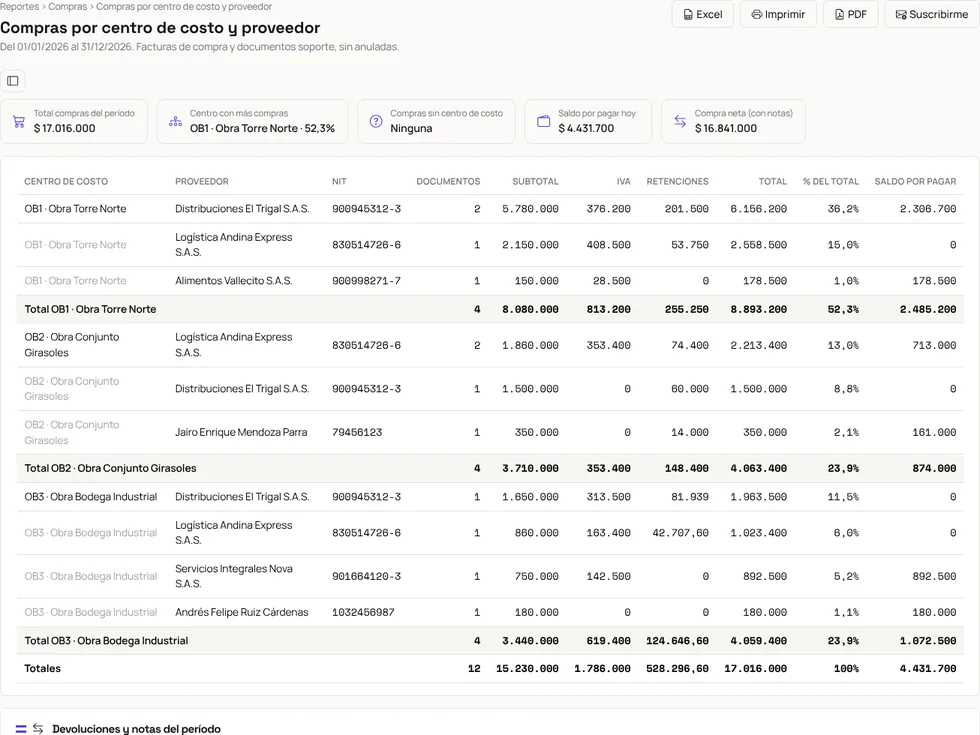
Task: Sort by the Saldo por pagar column header
Action: tap(915, 181)
